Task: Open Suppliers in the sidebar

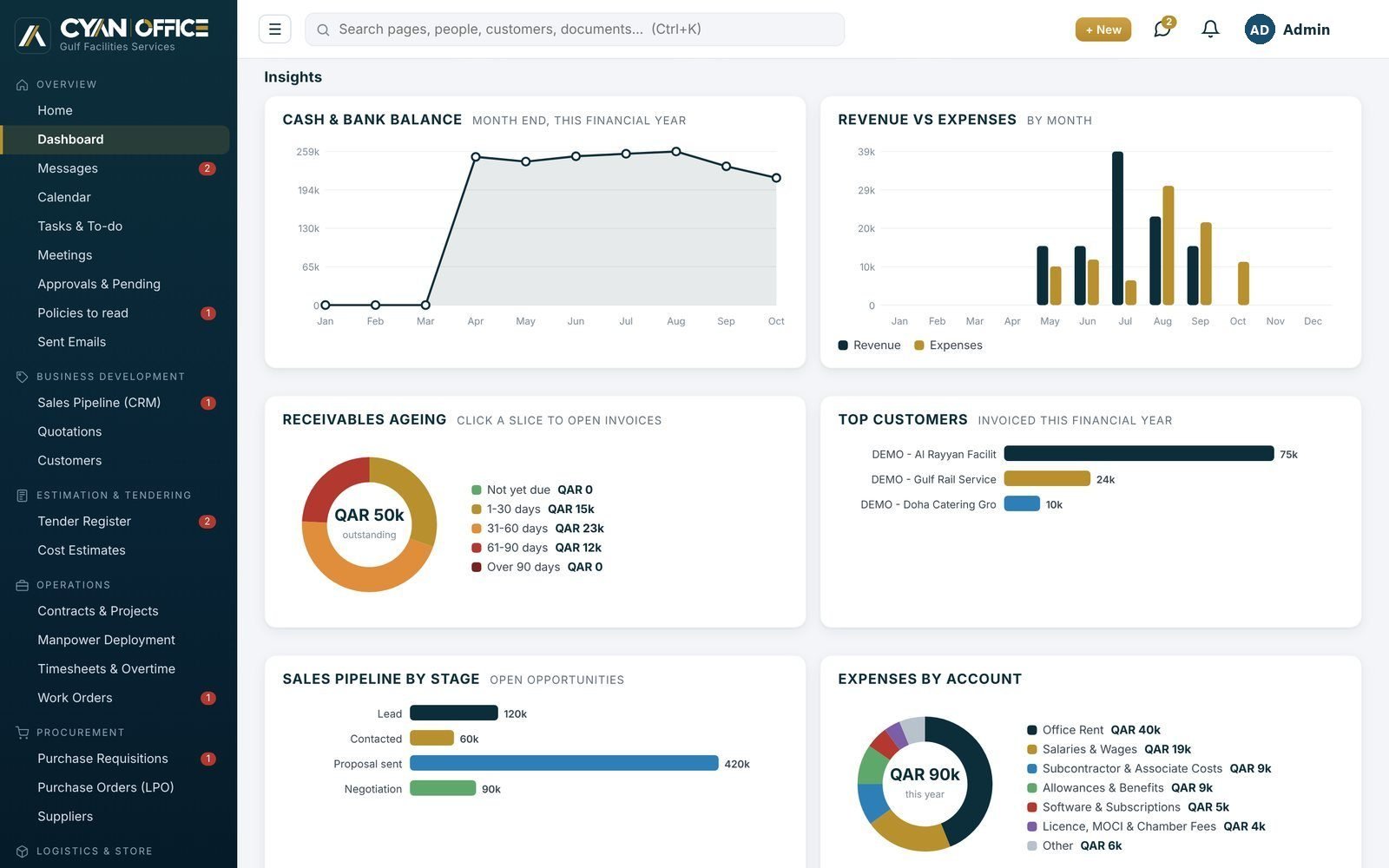Action: point(115,816)
